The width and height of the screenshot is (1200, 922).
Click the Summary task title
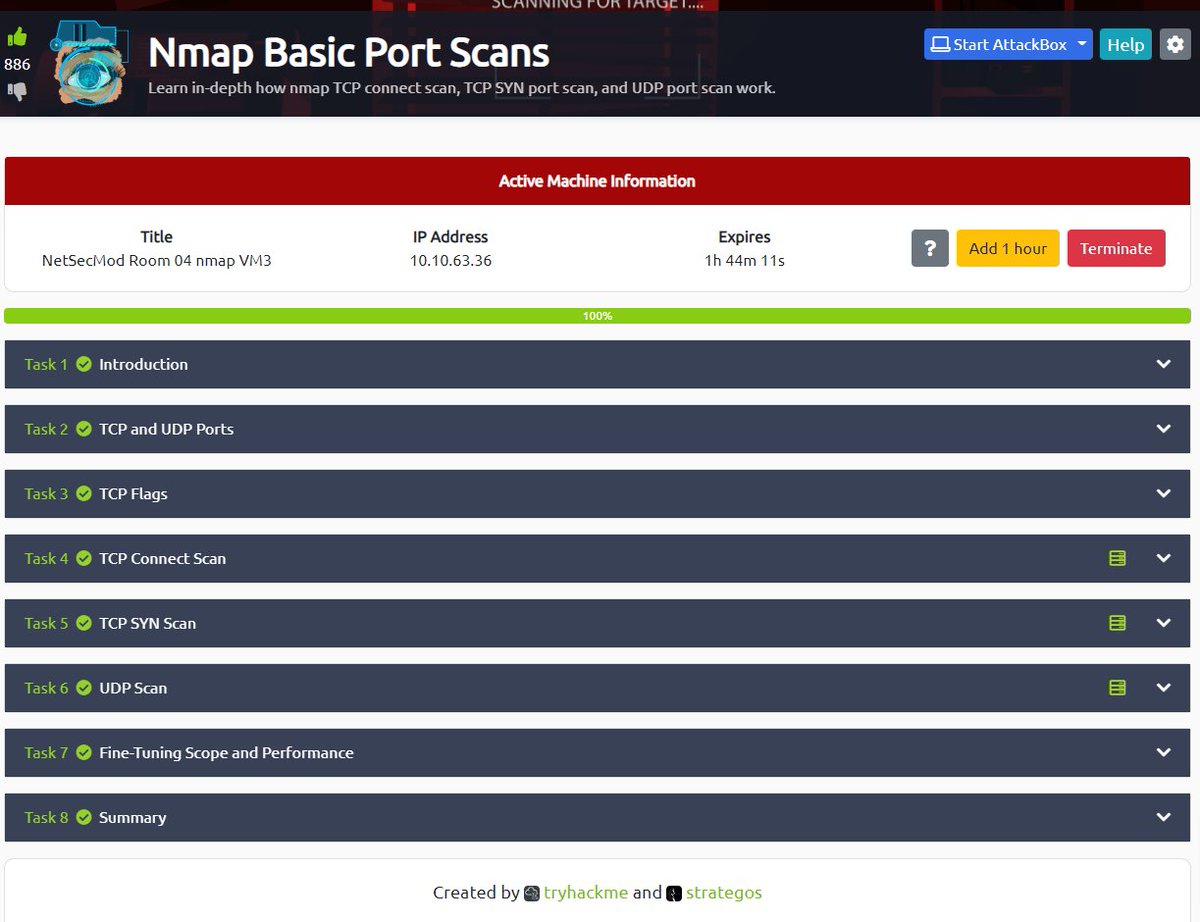point(132,817)
